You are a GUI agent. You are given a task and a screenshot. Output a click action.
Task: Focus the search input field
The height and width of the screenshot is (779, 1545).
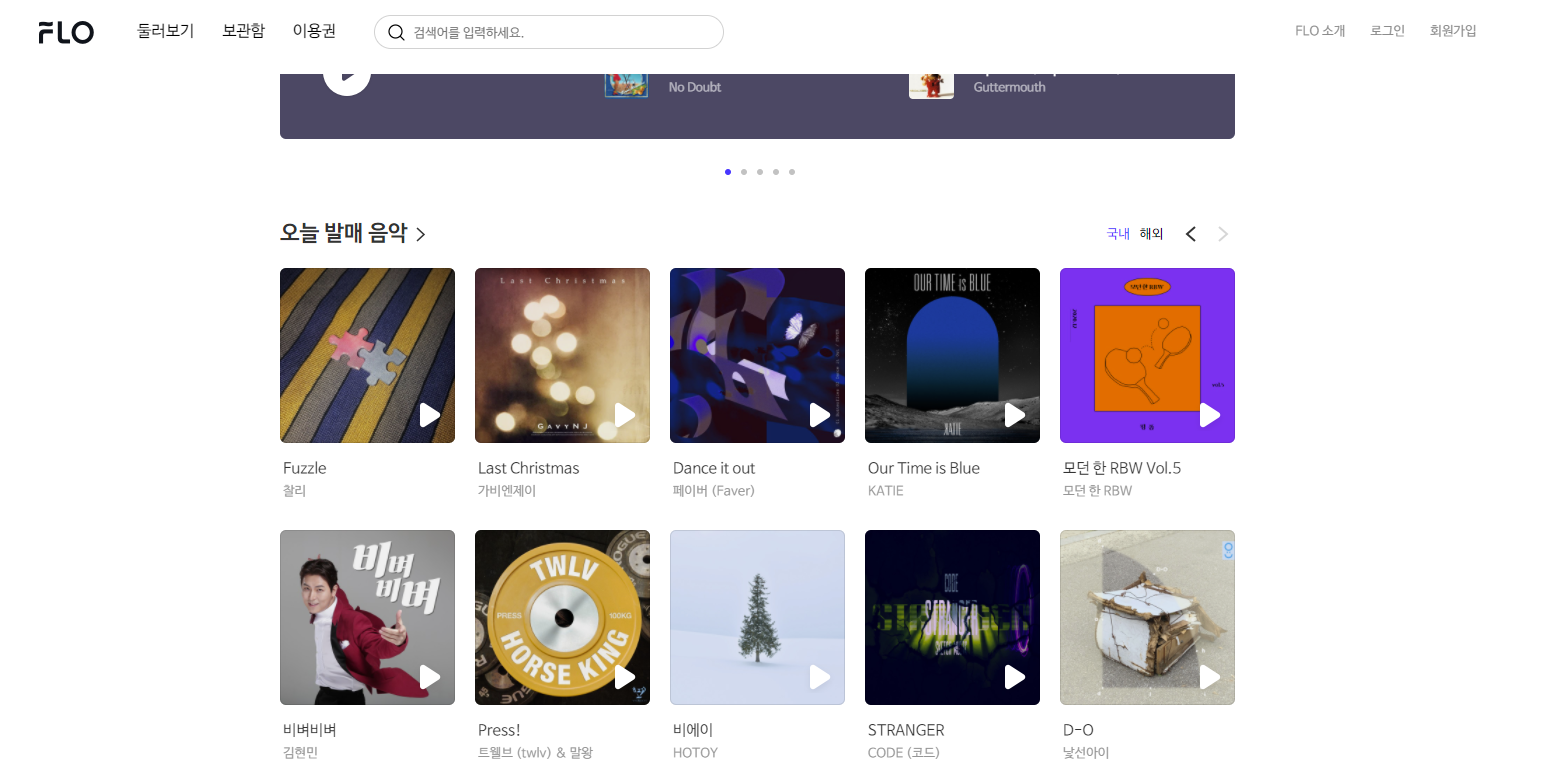[560, 32]
